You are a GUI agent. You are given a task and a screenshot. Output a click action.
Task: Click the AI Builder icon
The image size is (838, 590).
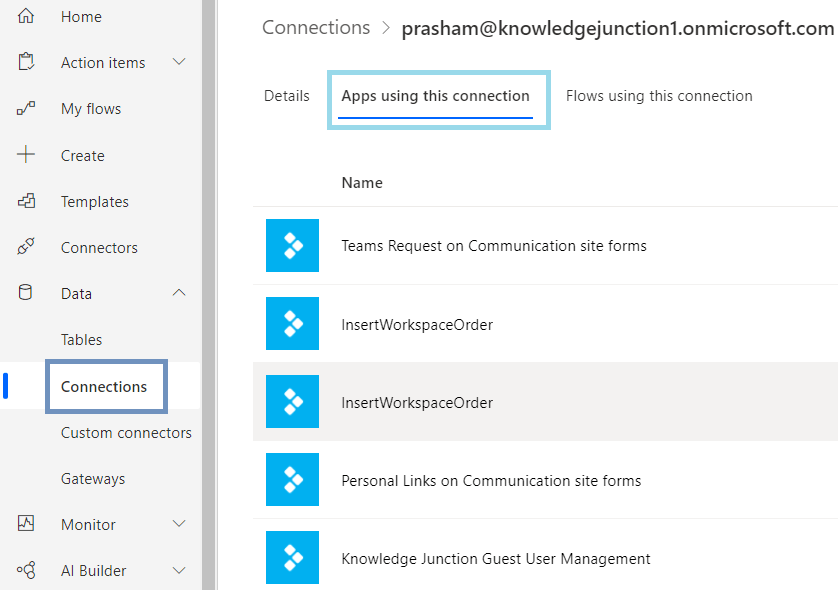click(x=27, y=570)
